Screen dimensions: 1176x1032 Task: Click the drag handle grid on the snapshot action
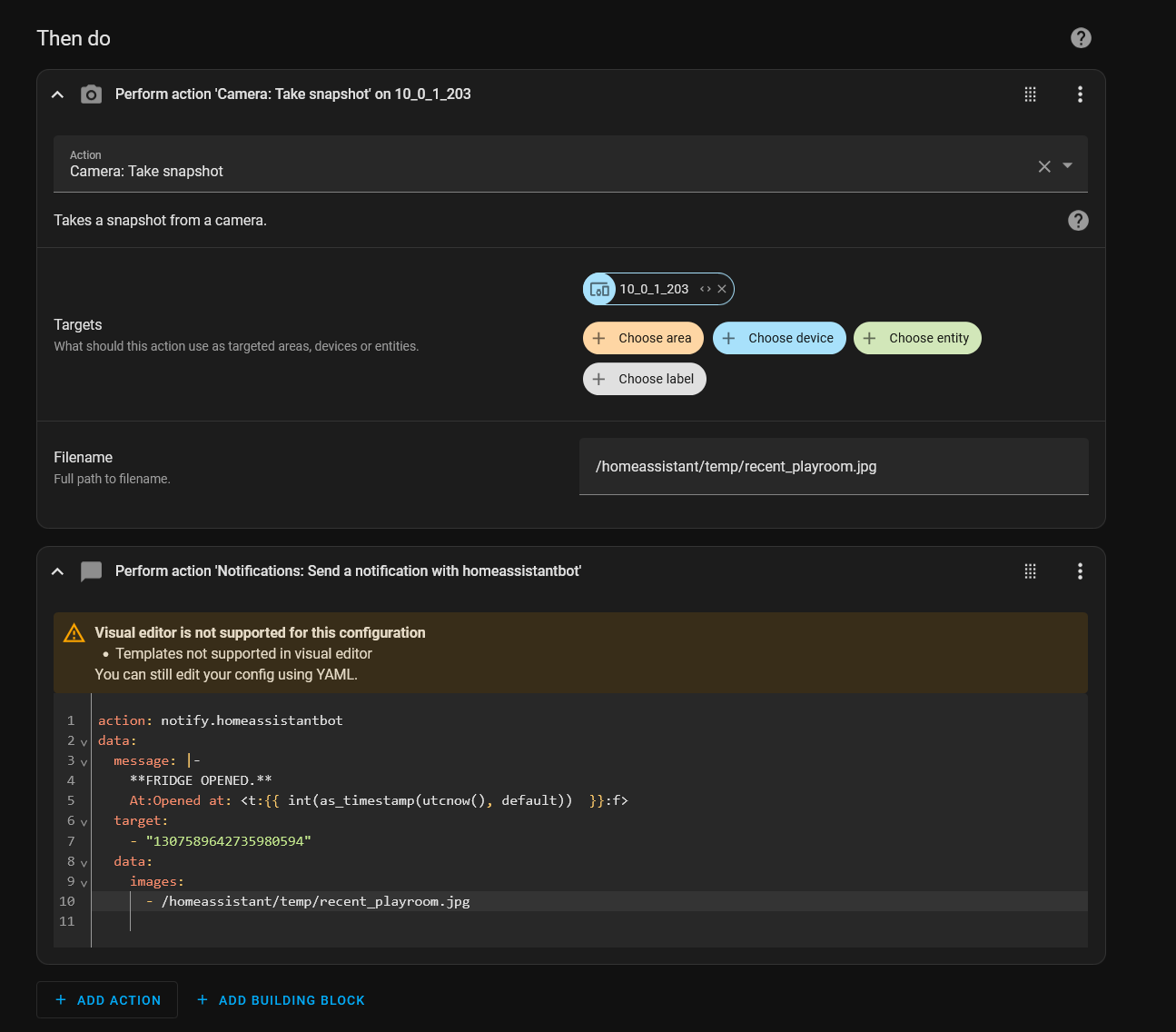(1030, 94)
